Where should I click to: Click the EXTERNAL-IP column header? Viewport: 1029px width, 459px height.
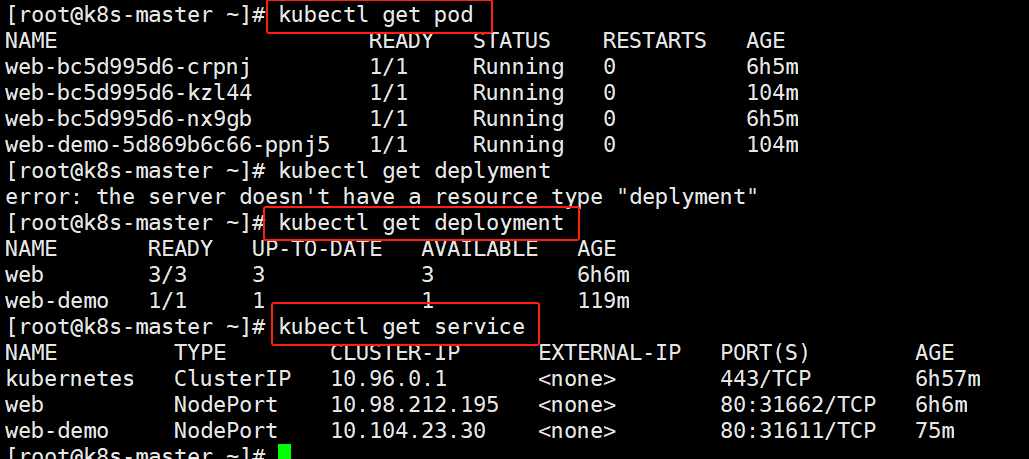tap(610, 353)
